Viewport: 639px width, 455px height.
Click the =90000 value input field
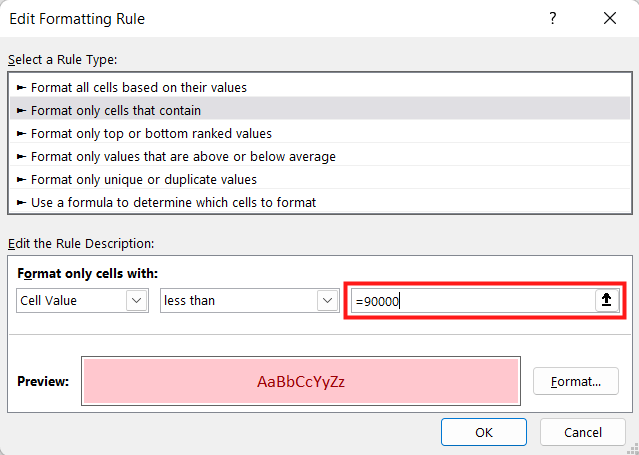[x=473, y=301]
